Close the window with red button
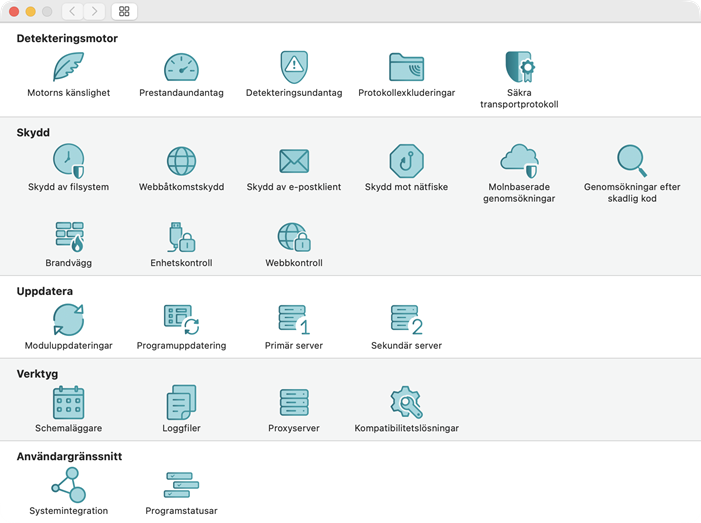Viewport: 701px width, 523px height. (x=14, y=11)
